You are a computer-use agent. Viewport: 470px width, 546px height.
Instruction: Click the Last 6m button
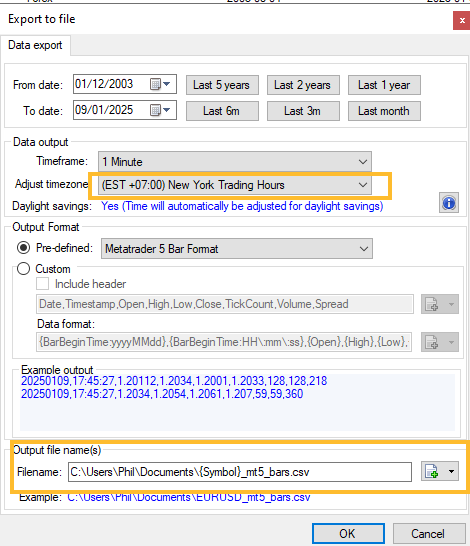222,111
